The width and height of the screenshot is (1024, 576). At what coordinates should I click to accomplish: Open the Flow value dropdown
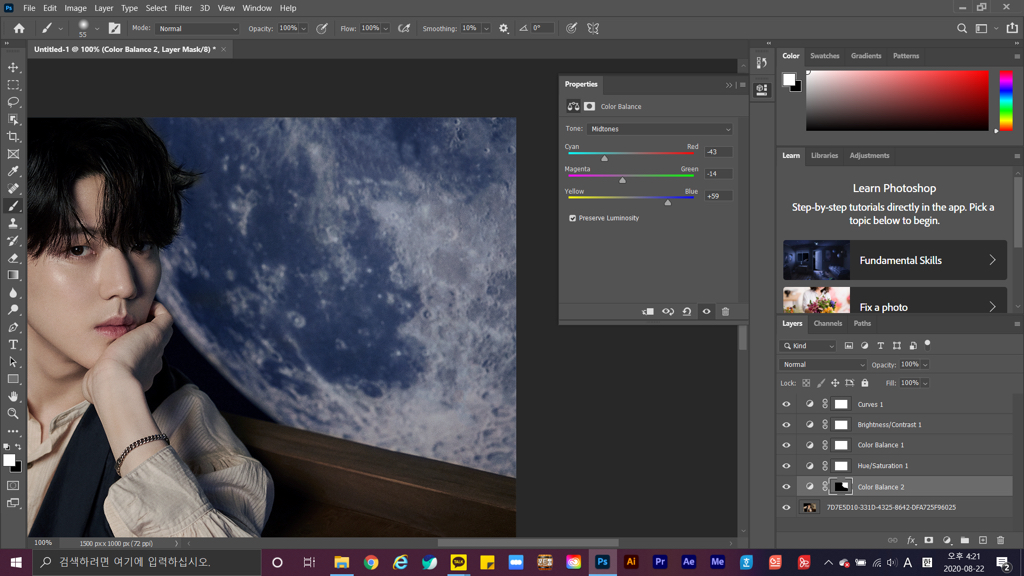coord(386,28)
